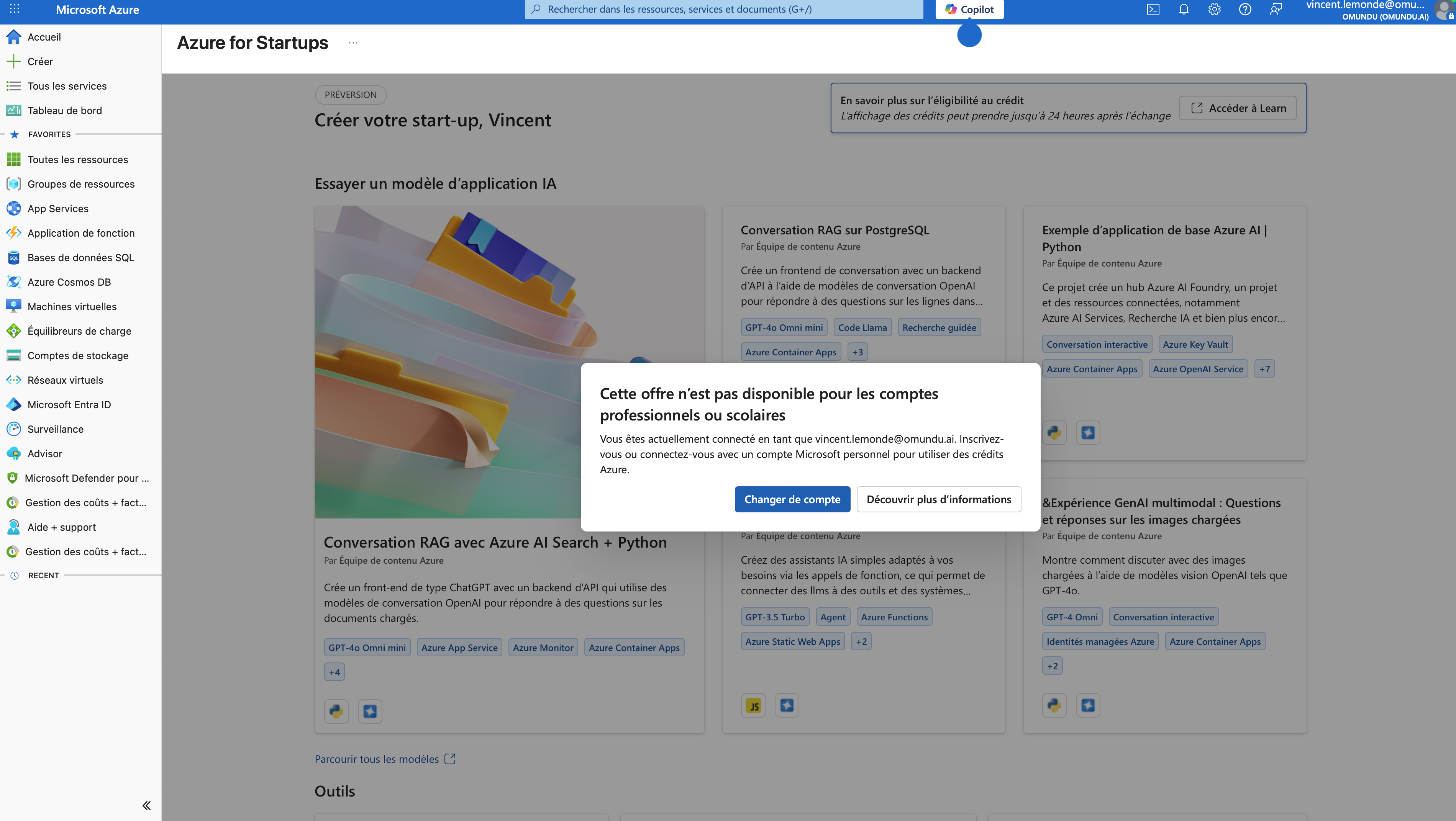Screen dimensions: 1456x821
Task: Click the App Services globe icon
Action: 13,208
